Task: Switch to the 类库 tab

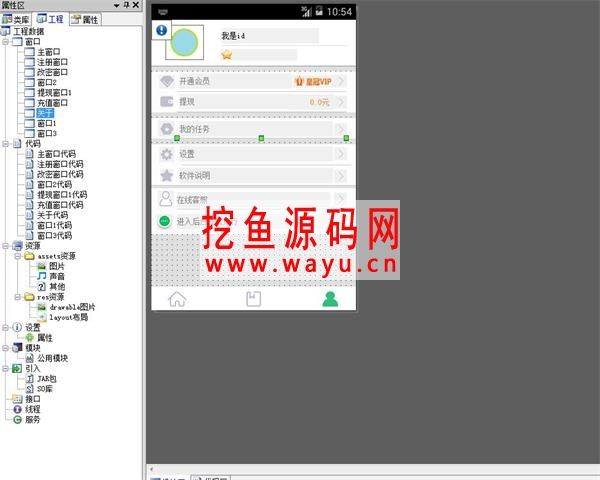Action: click(16, 19)
